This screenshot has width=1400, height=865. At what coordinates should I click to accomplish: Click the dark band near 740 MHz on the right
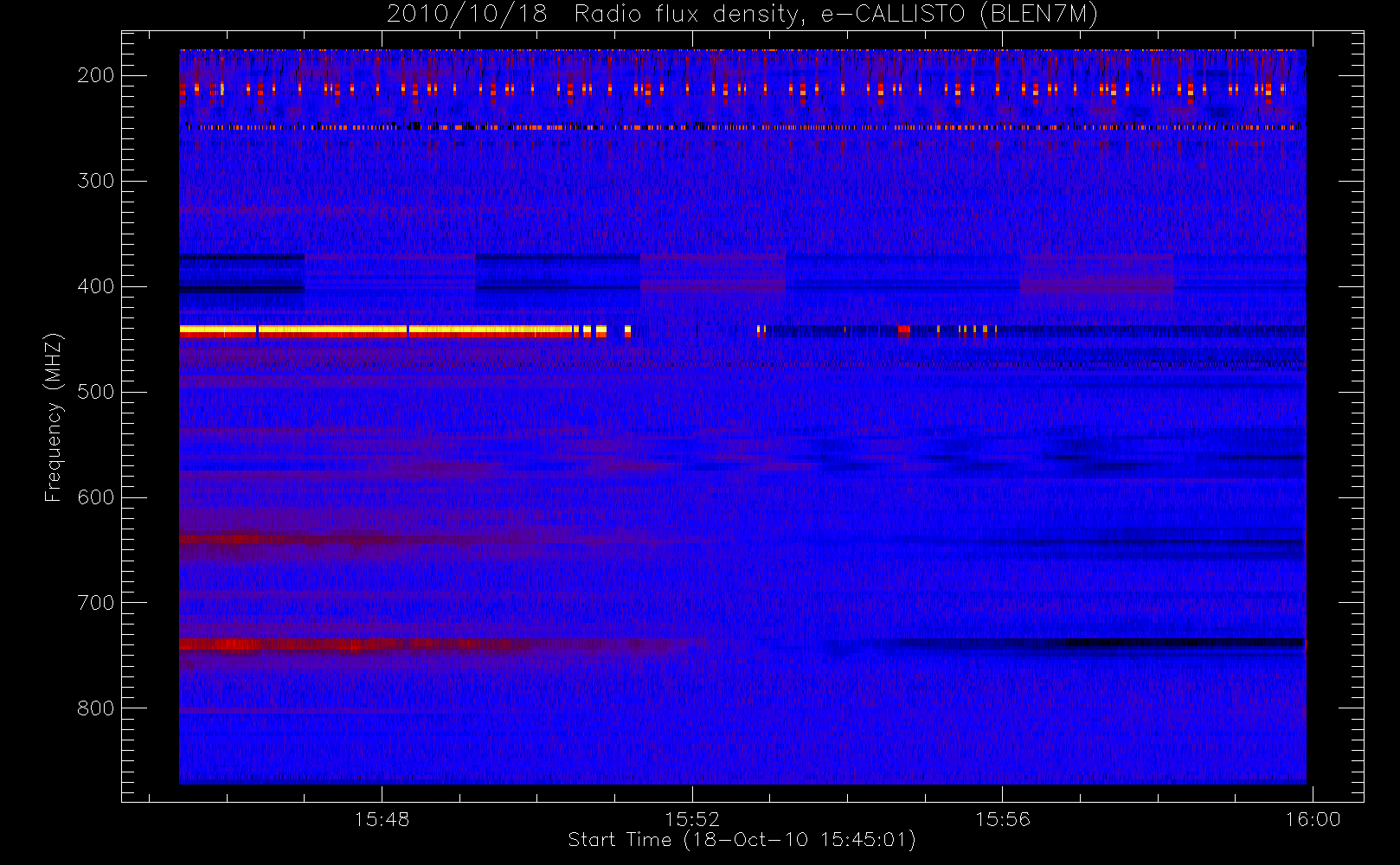click(x=1099, y=643)
